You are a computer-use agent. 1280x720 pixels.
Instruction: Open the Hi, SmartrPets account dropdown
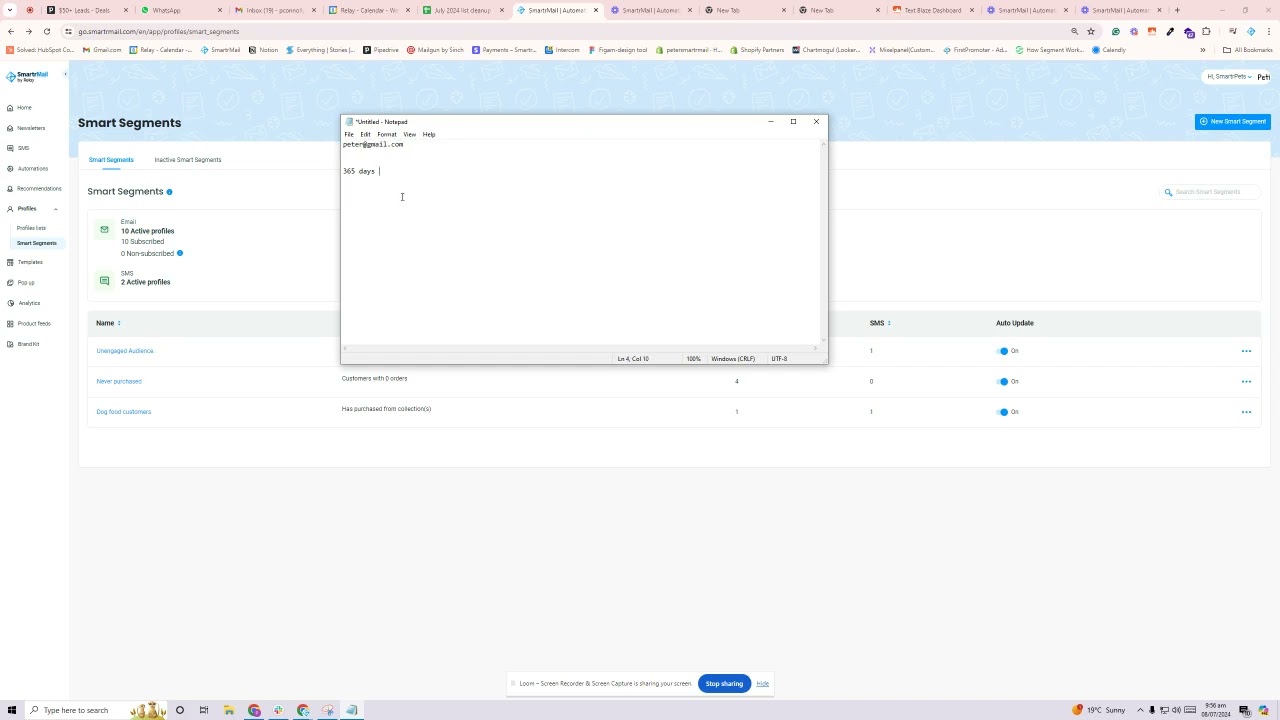click(1229, 77)
